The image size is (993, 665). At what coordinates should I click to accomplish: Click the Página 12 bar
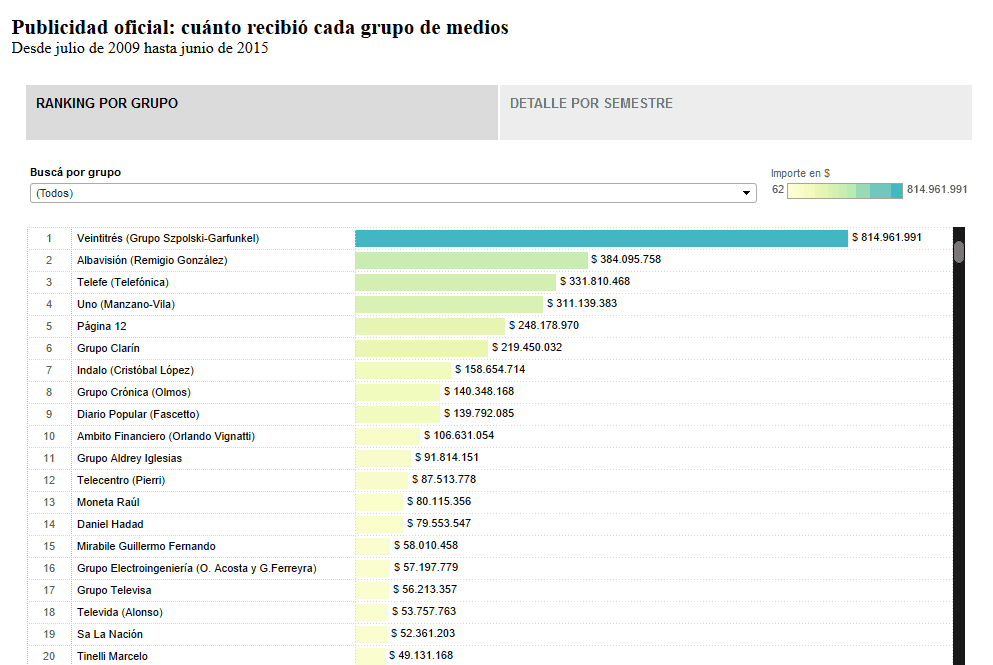click(x=430, y=326)
